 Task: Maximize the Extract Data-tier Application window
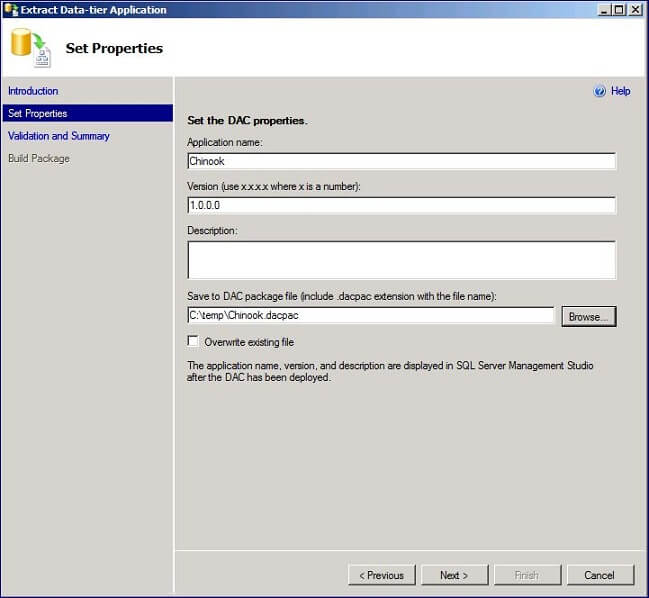[619, 10]
